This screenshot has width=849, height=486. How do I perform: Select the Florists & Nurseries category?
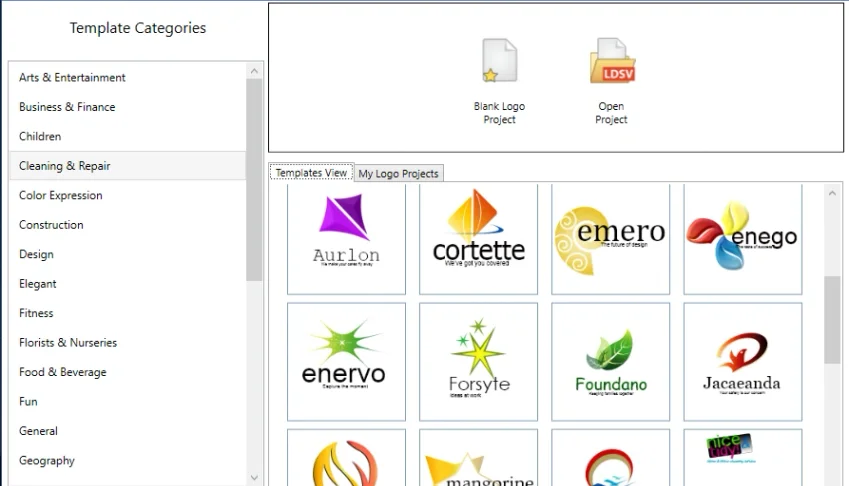128,343
